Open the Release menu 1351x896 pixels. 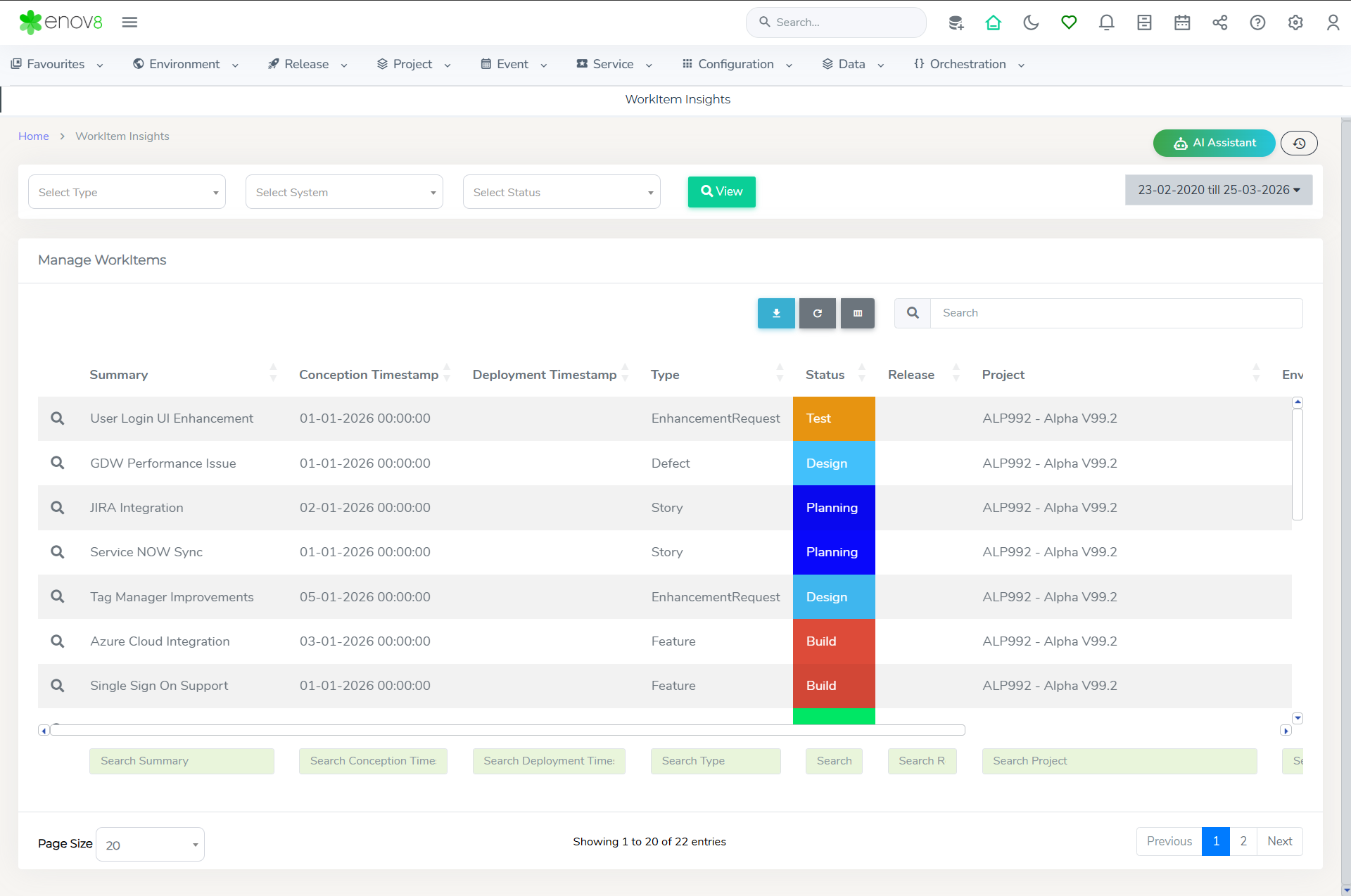click(x=307, y=64)
